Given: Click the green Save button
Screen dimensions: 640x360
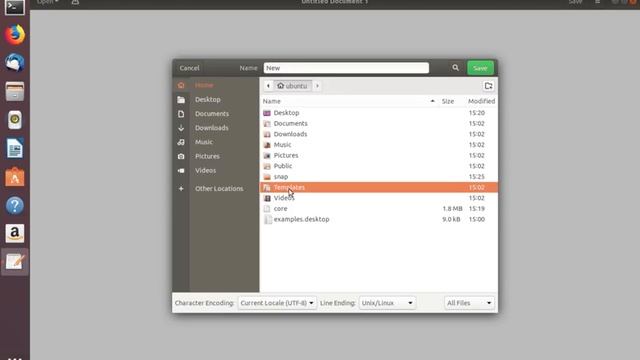Looking at the screenshot, I should pos(480,68).
